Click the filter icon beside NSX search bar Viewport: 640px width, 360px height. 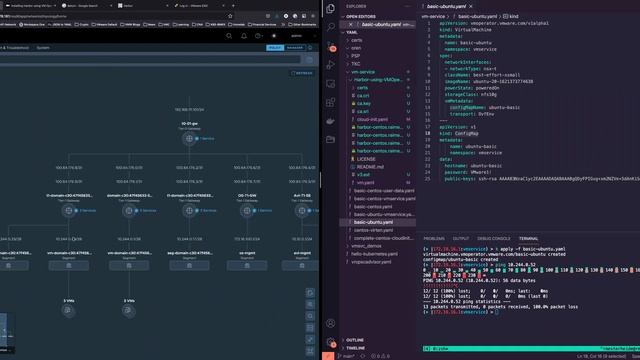point(309,60)
